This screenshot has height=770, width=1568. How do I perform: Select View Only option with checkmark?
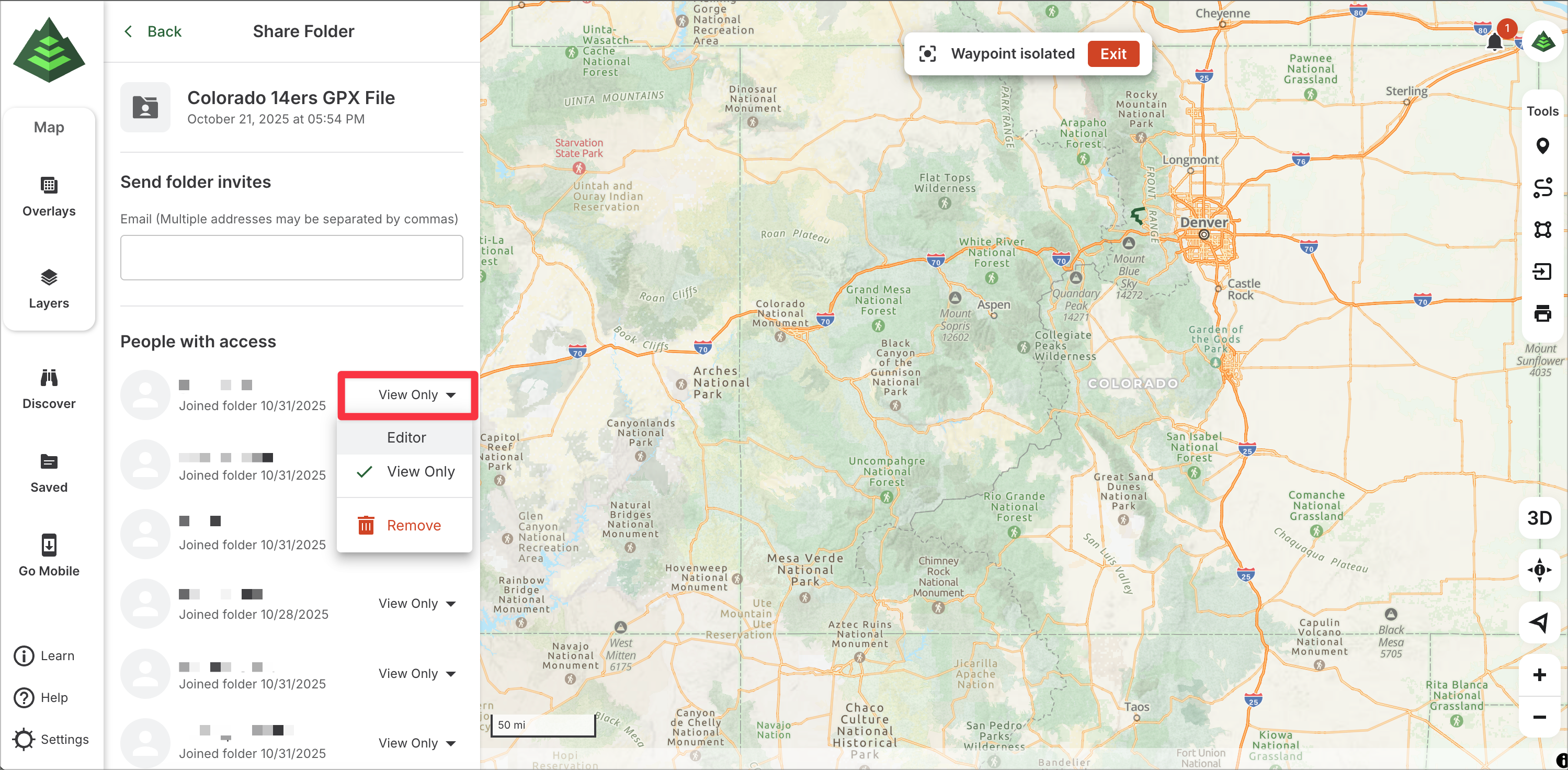pyautogui.click(x=420, y=472)
